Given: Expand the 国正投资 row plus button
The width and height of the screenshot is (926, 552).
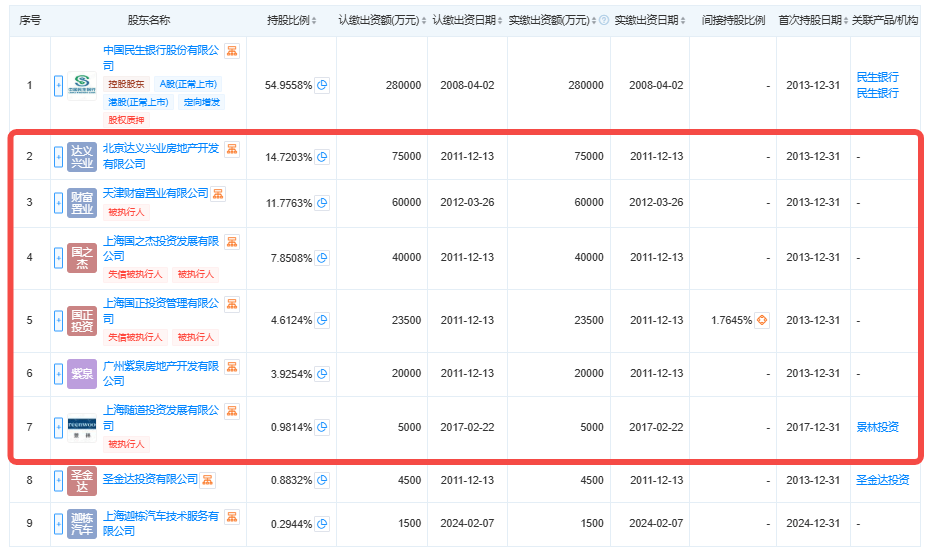Looking at the screenshot, I should 57,320.
